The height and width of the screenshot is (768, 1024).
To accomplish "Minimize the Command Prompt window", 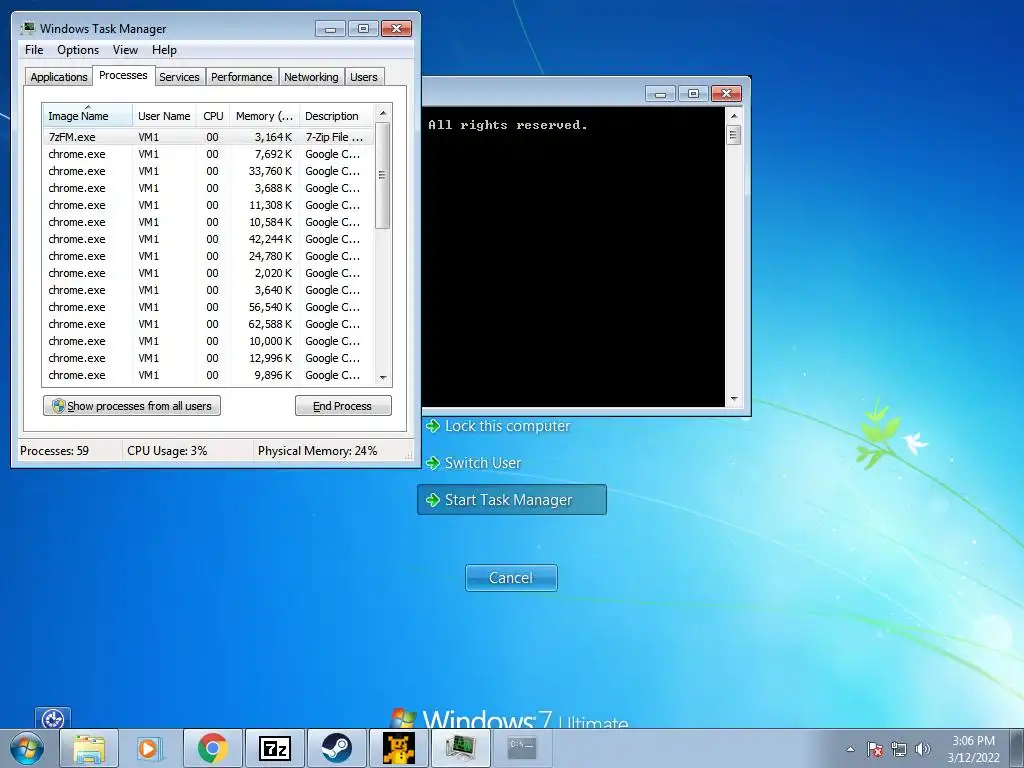I will (x=660, y=93).
